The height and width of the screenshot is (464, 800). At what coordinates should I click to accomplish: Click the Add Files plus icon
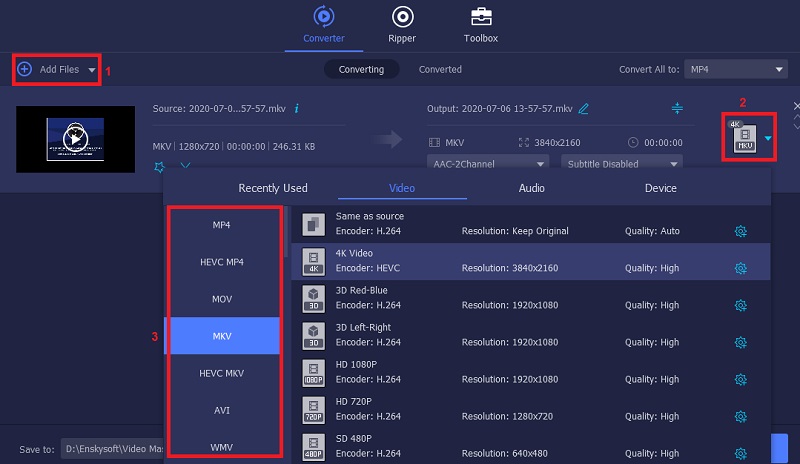tap(24, 69)
